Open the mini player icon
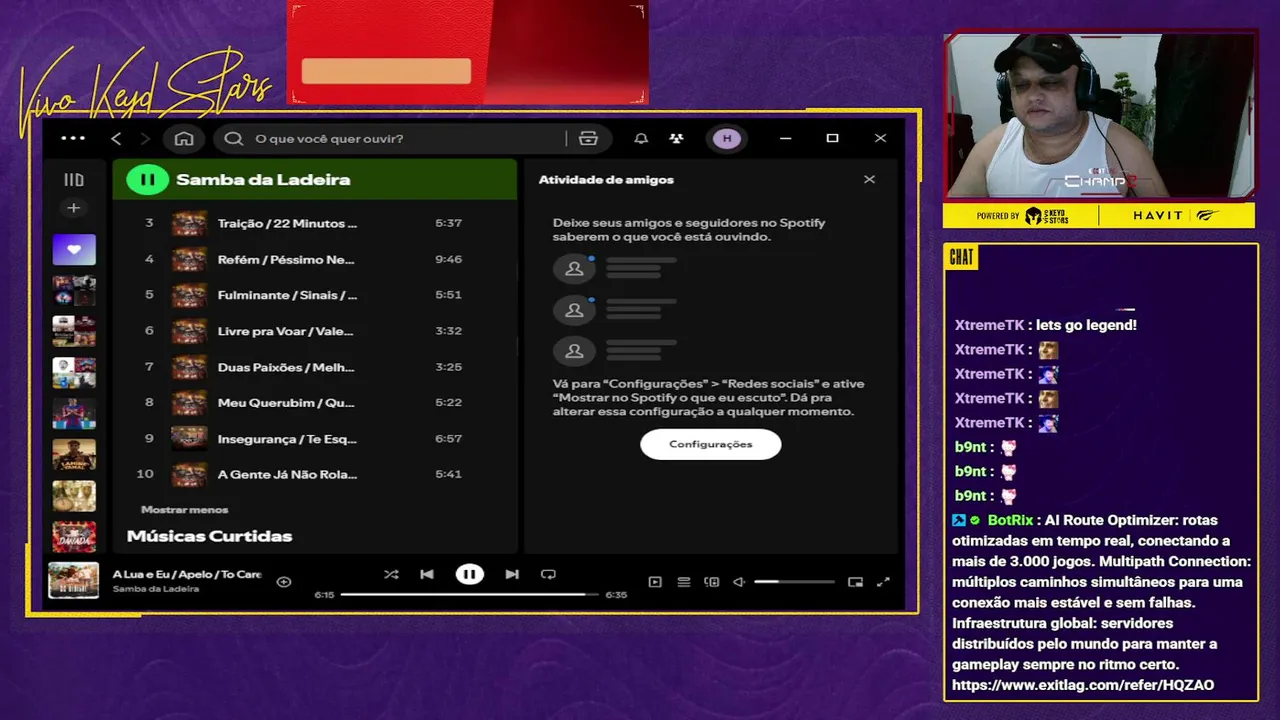This screenshot has width=1280, height=720. (x=855, y=582)
